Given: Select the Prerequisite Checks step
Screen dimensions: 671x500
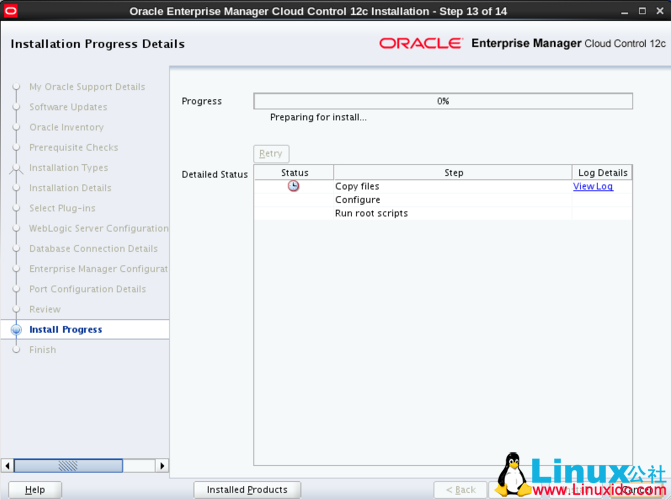Looking at the screenshot, I should tap(74, 147).
